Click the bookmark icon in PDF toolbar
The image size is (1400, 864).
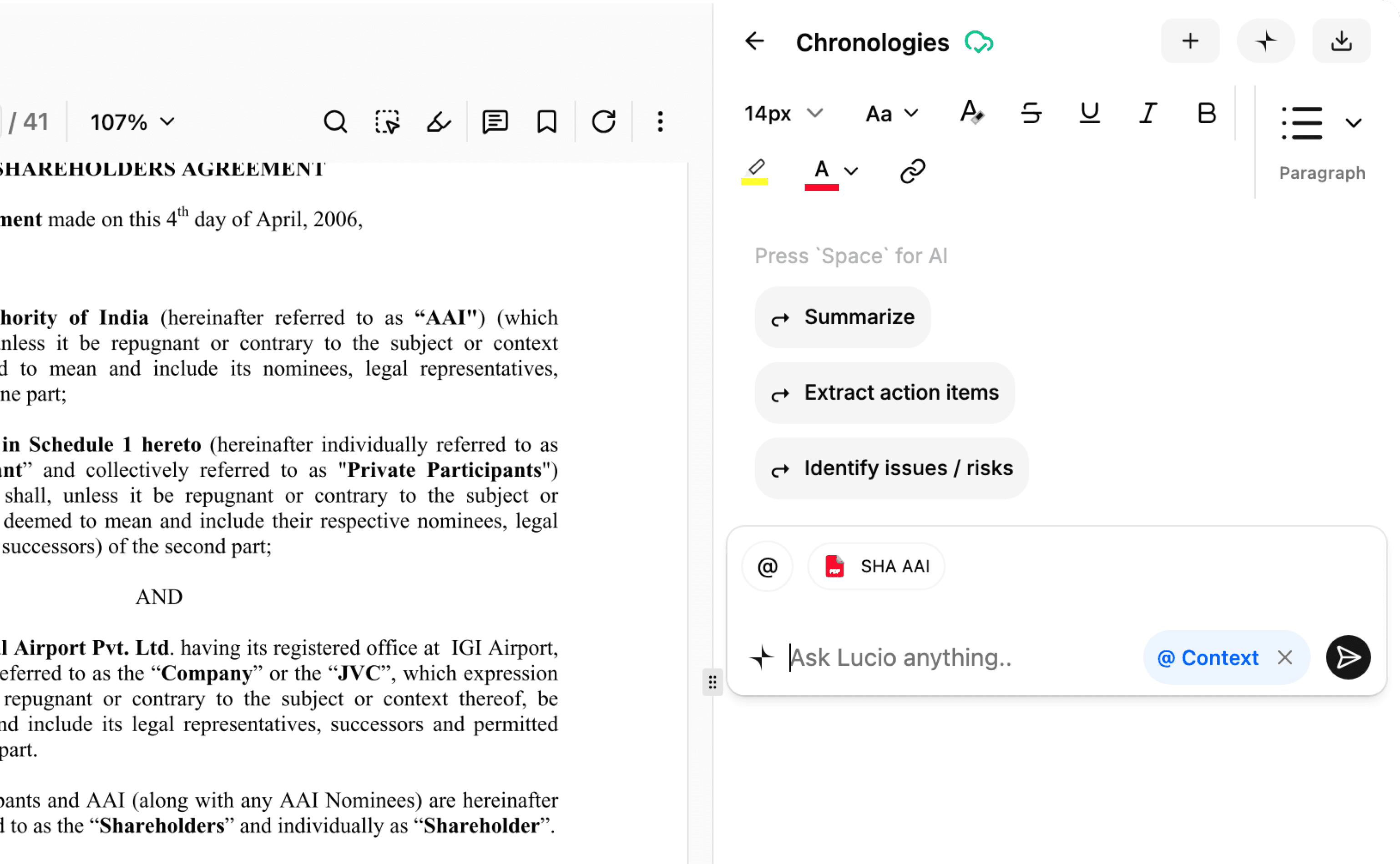click(546, 122)
